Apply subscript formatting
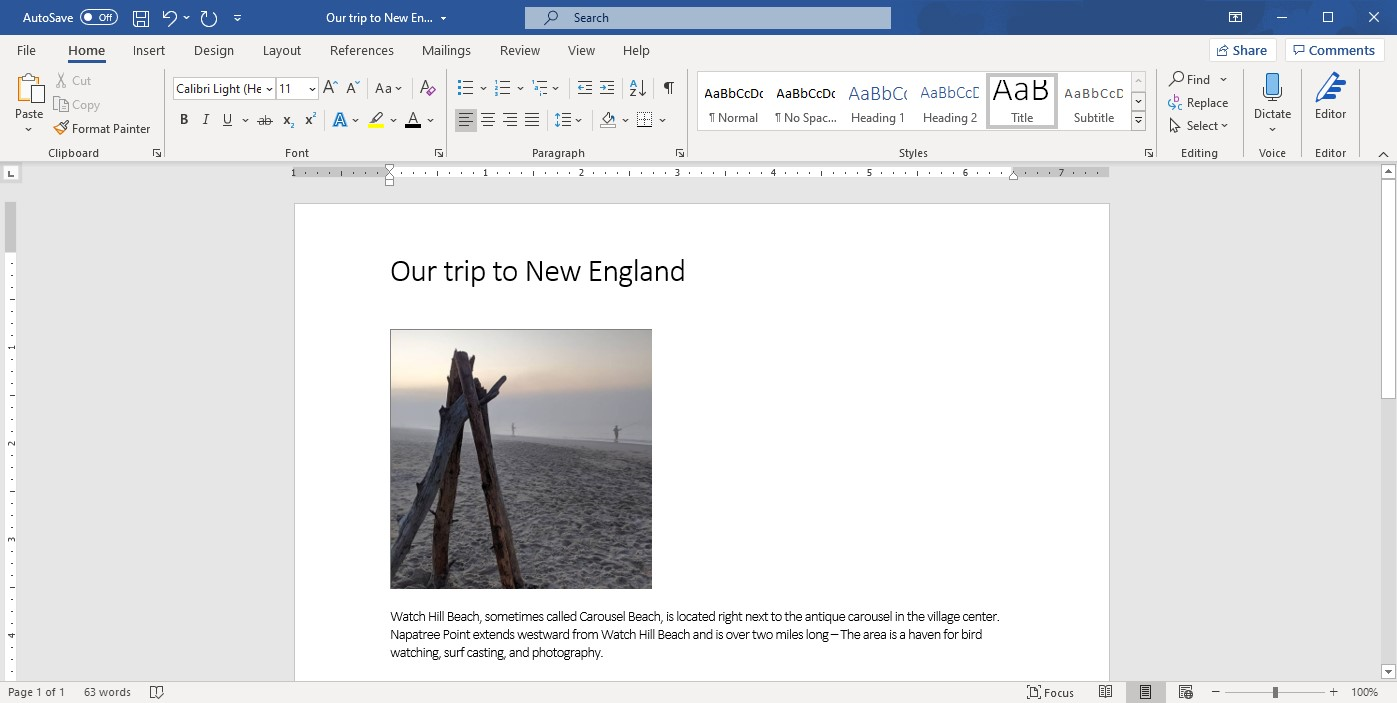This screenshot has width=1397, height=703. pyautogui.click(x=288, y=120)
